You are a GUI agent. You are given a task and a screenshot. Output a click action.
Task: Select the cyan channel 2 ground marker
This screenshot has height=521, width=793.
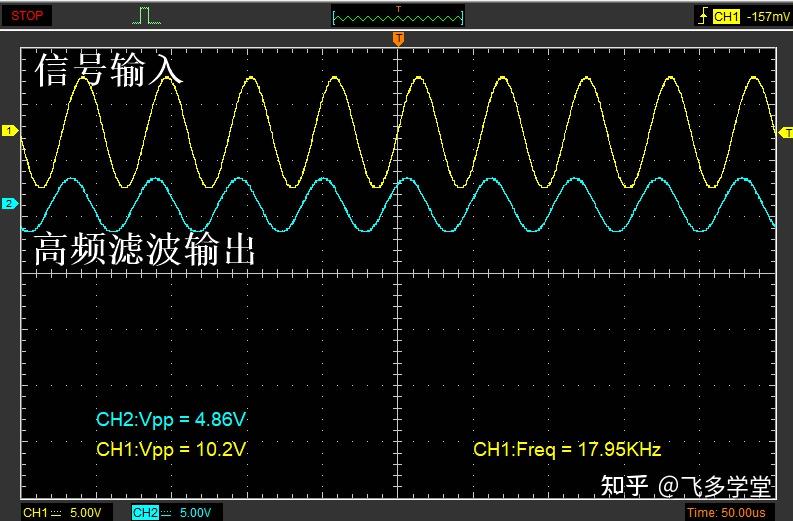(10, 204)
